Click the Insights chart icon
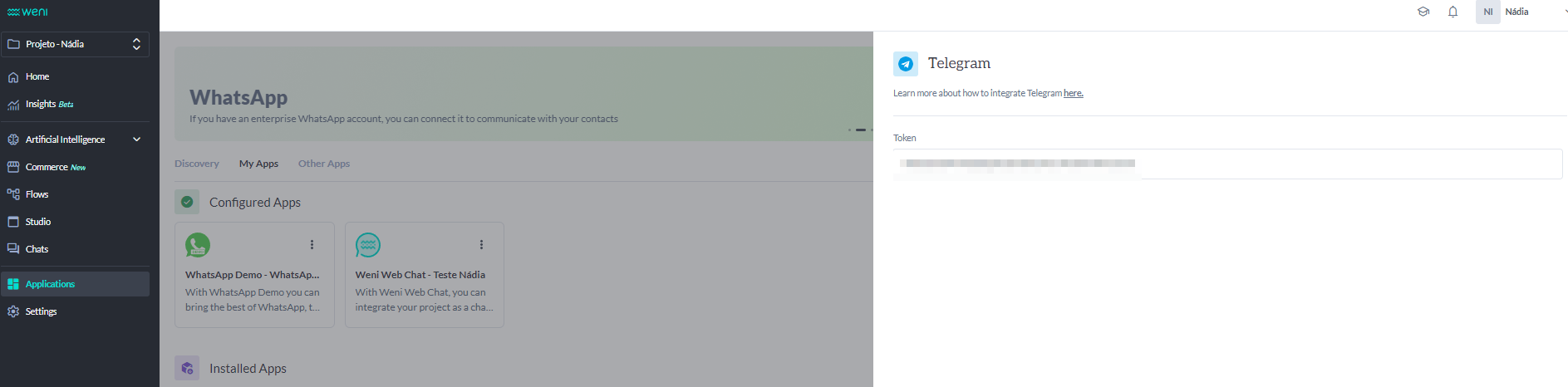 [13, 105]
